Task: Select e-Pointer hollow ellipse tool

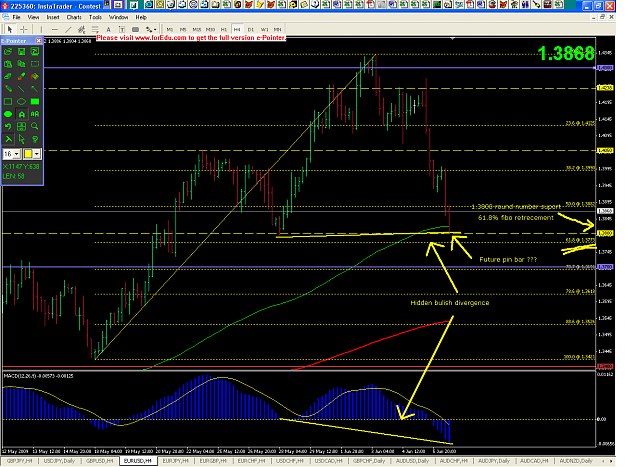Action: pyautogui.click(x=22, y=102)
